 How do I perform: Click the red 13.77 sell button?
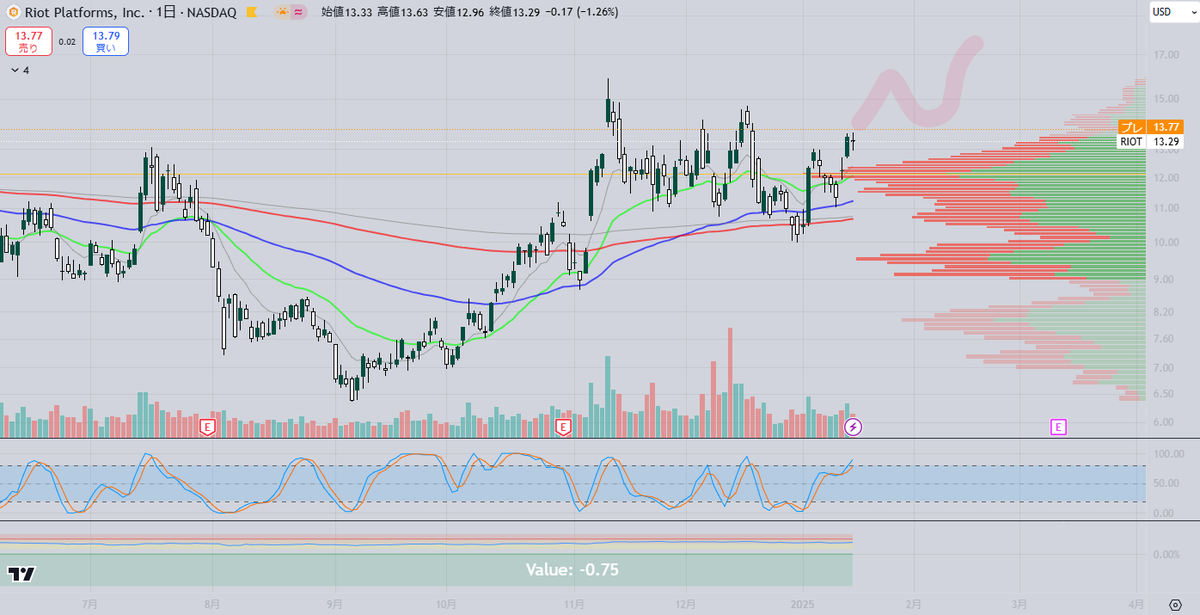[x=27, y=41]
